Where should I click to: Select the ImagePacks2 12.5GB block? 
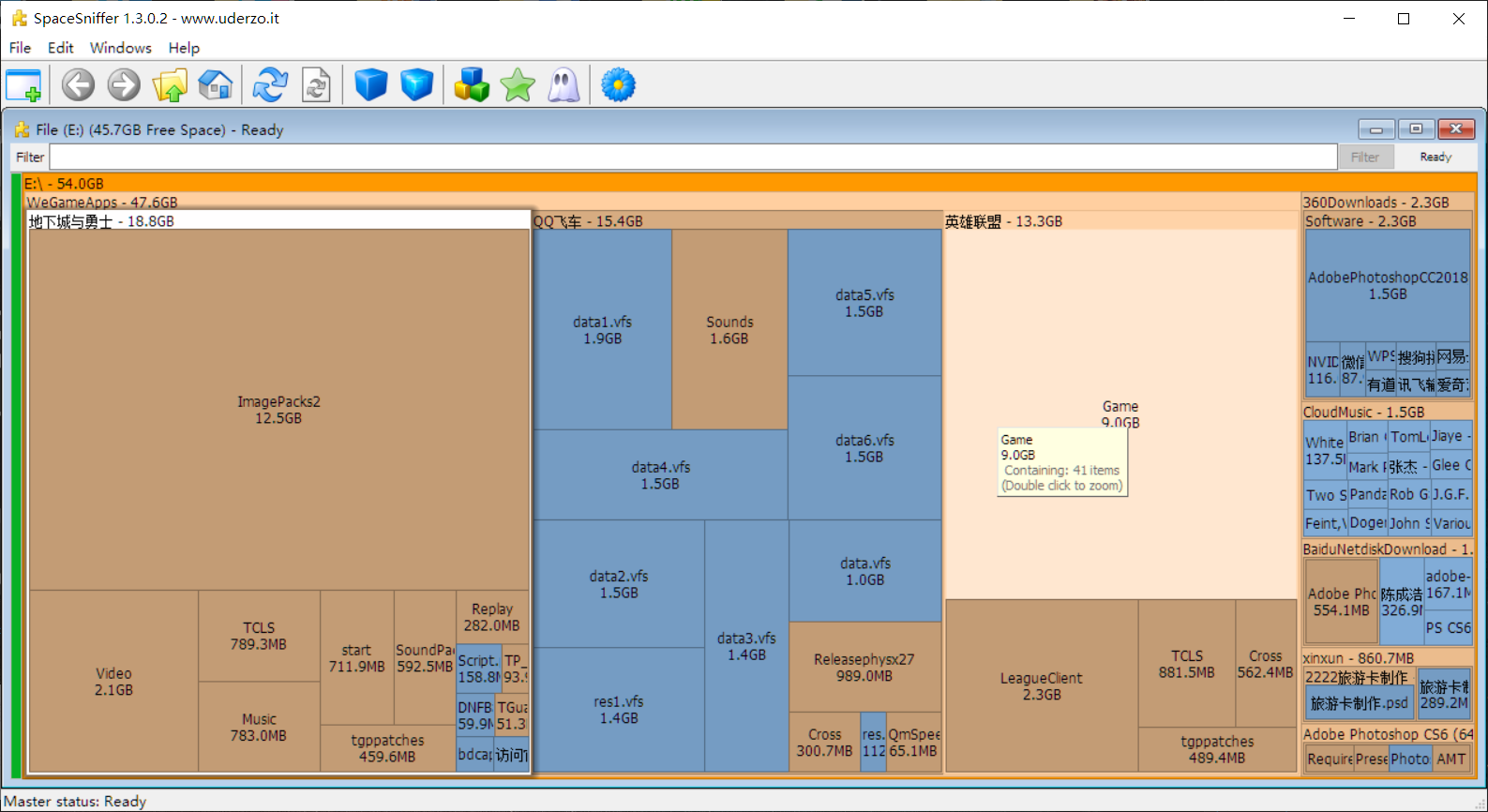tap(279, 410)
